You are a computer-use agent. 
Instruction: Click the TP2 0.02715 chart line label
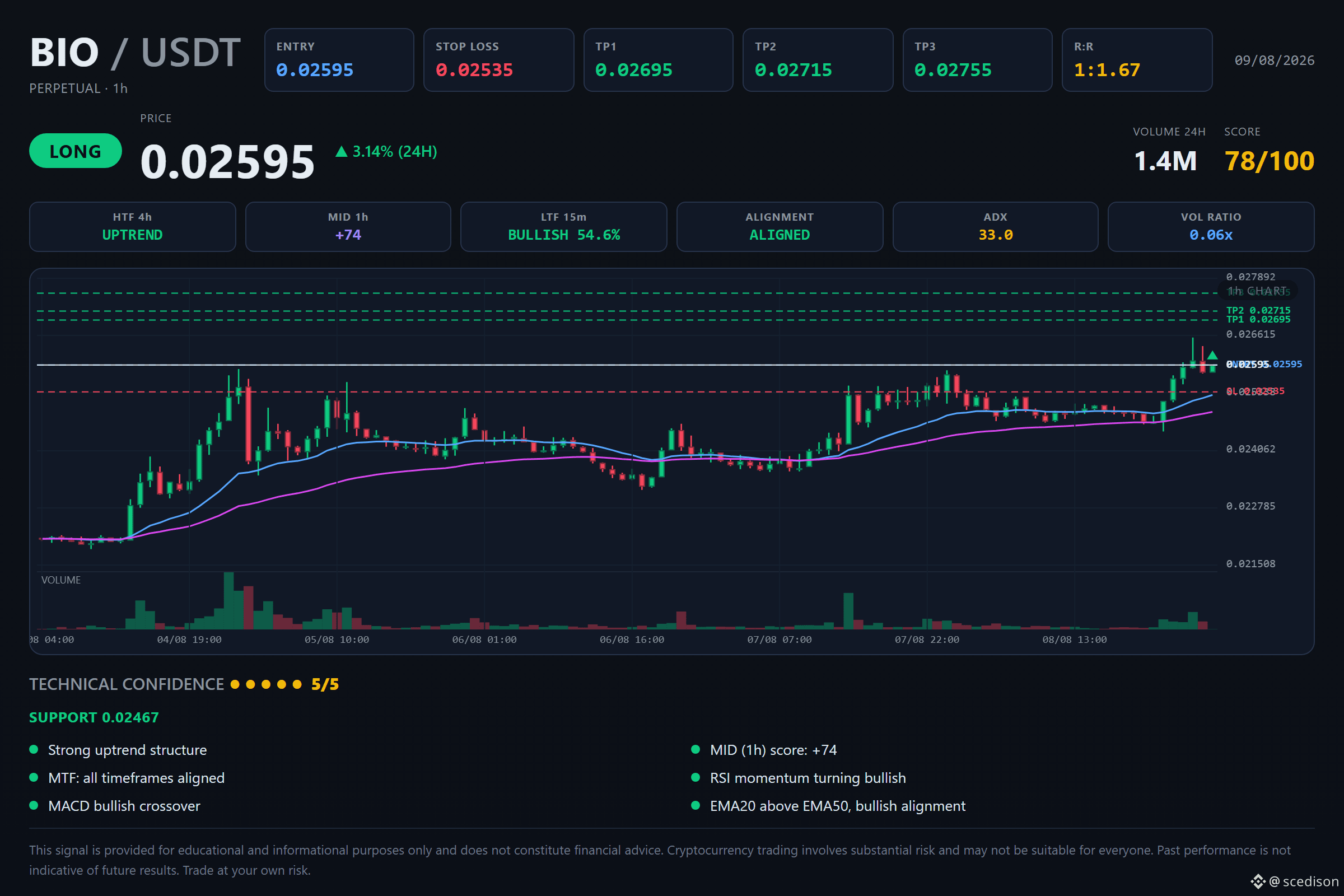[x=1258, y=310]
